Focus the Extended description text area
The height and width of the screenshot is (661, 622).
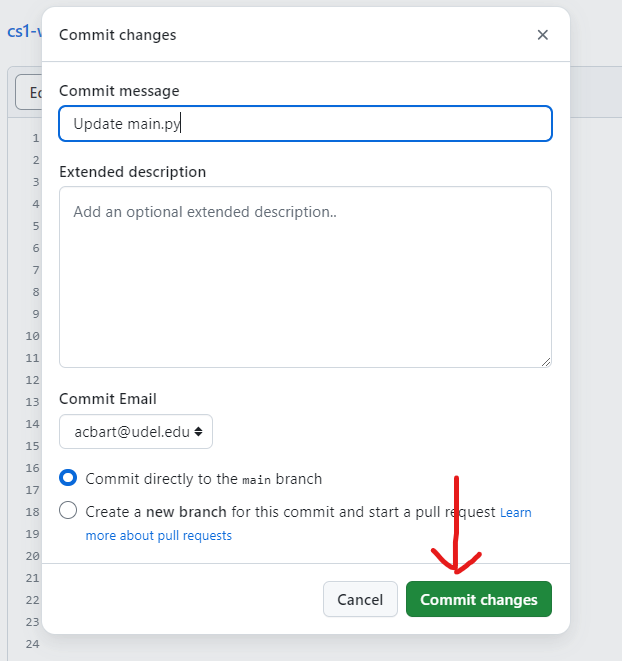305,277
